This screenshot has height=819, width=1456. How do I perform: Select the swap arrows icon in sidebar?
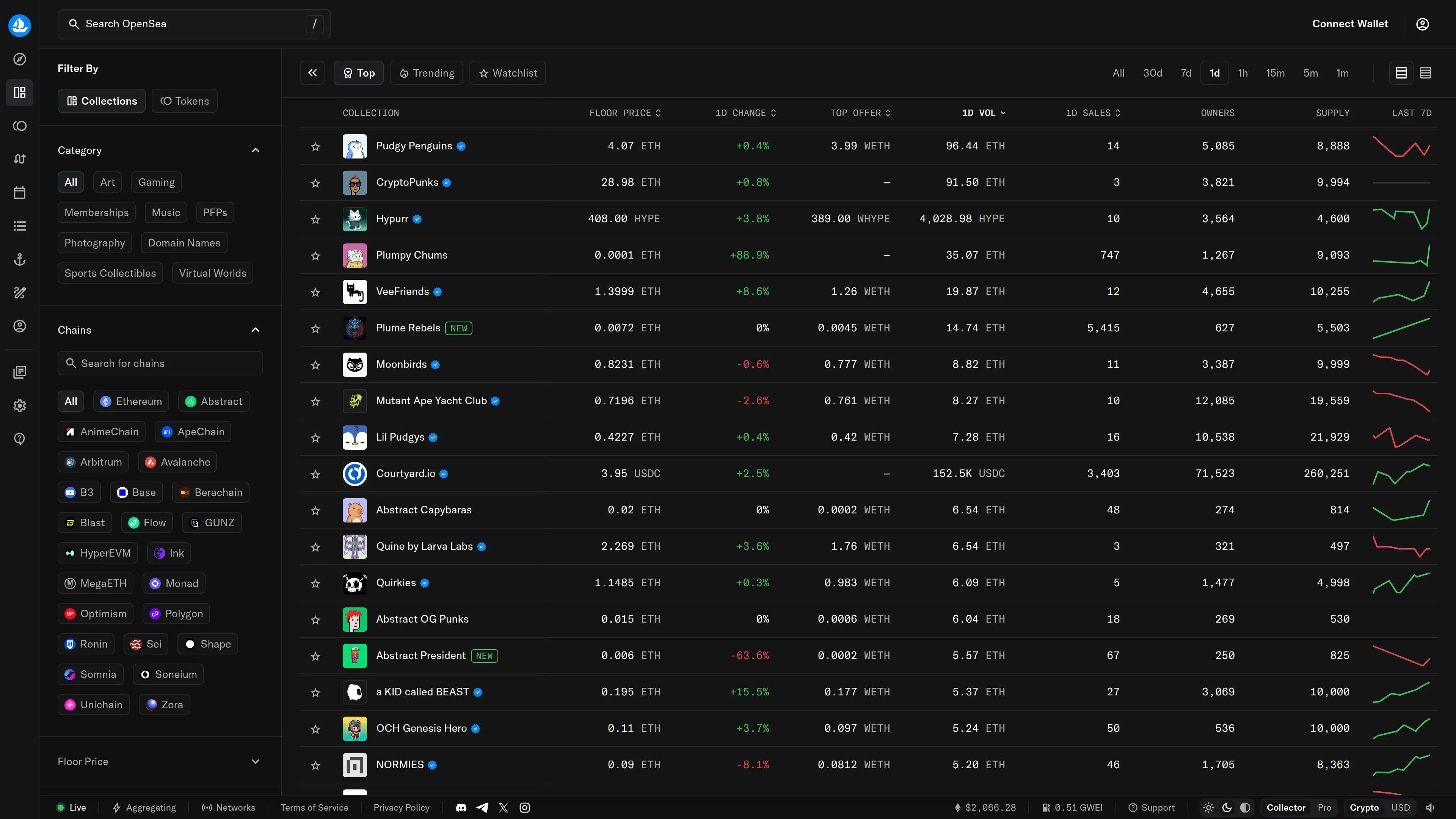[20, 159]
